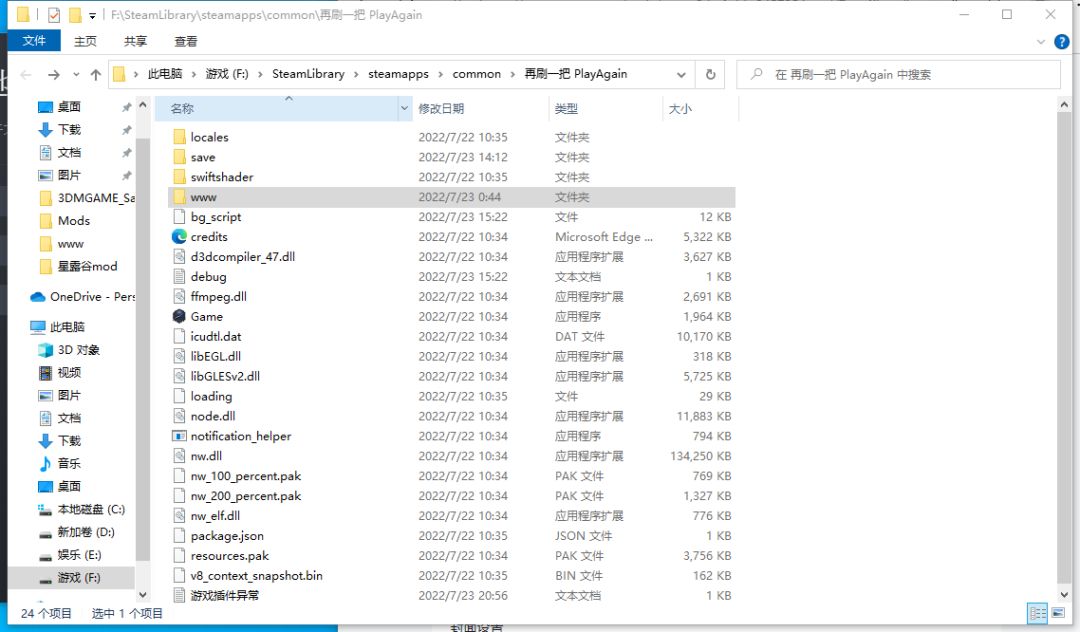The height and width of the screenshot is (632, 1080).
Task: Open 下载 quick access icon with pin
Action: click(45, 129)
